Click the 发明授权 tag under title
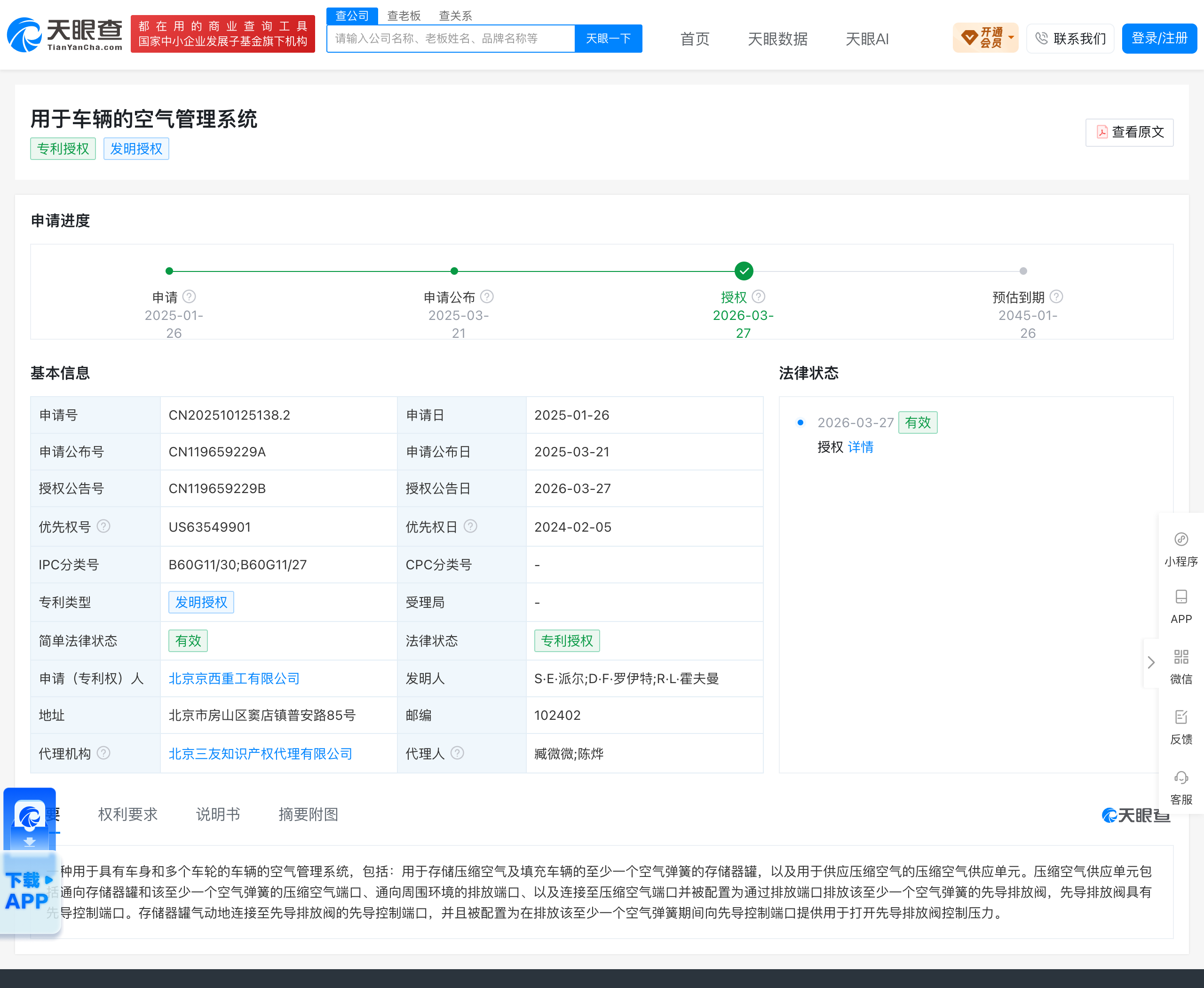 point(136,149)
